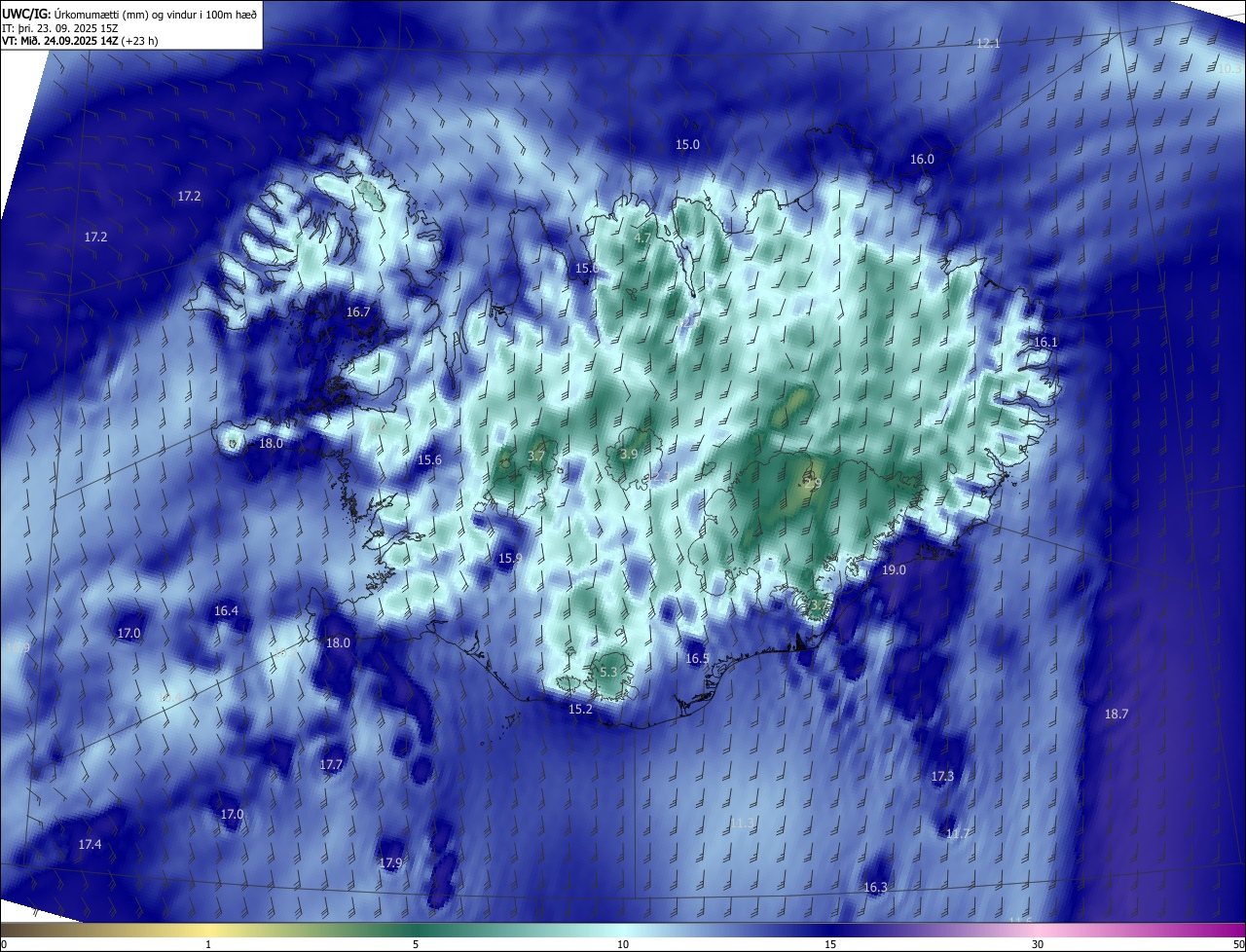Click the faint 11.3 value label

[742, 824]
